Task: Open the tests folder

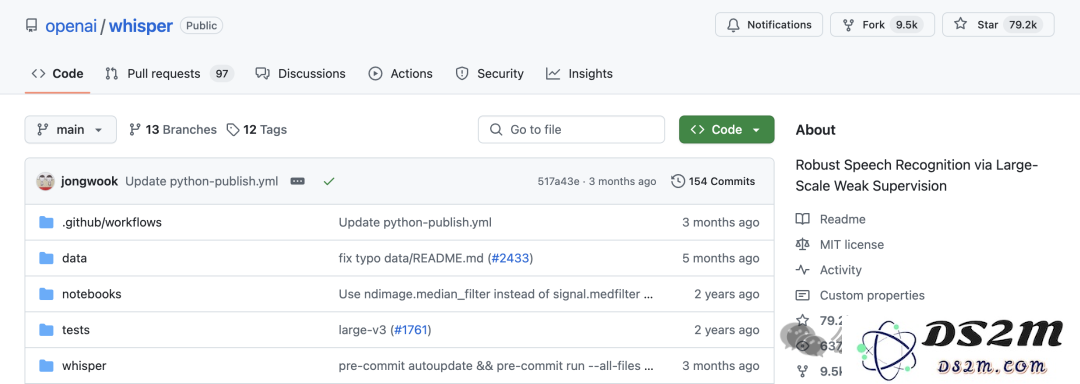Action: 76,330
